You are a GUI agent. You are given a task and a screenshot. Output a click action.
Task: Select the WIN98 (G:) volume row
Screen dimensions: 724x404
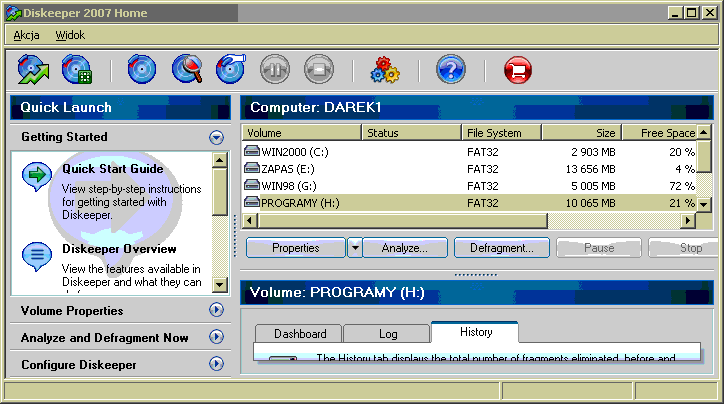469,186
